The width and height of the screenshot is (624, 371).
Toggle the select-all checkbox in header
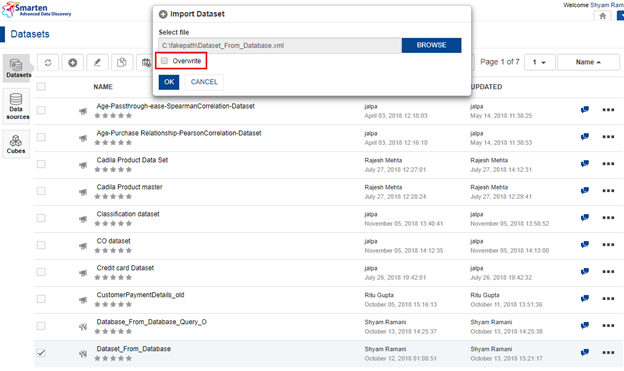[x=41, y=86]
